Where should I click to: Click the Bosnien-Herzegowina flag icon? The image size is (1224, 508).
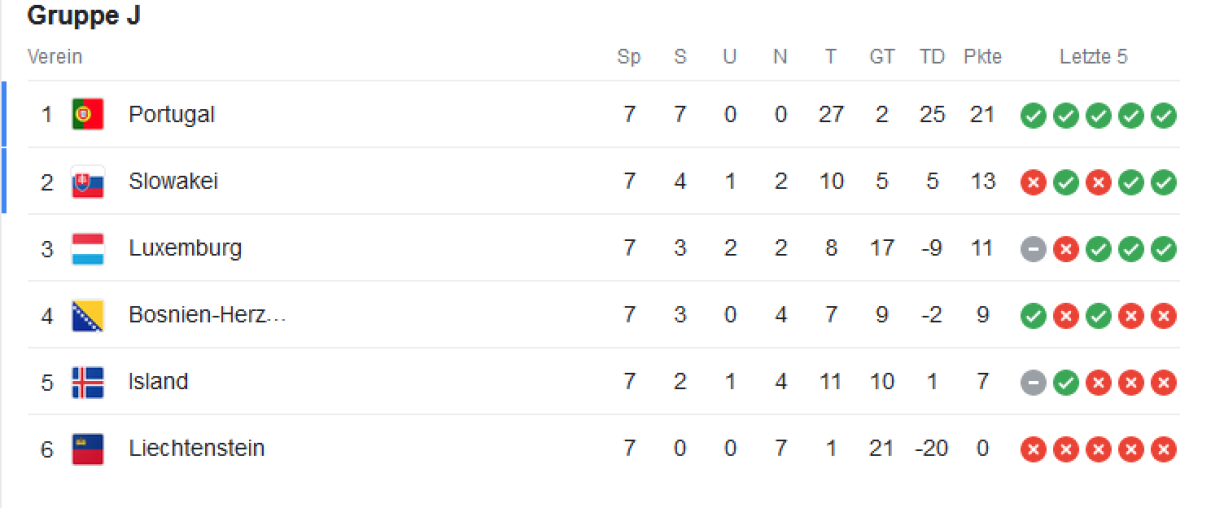[x=87, y=316]
